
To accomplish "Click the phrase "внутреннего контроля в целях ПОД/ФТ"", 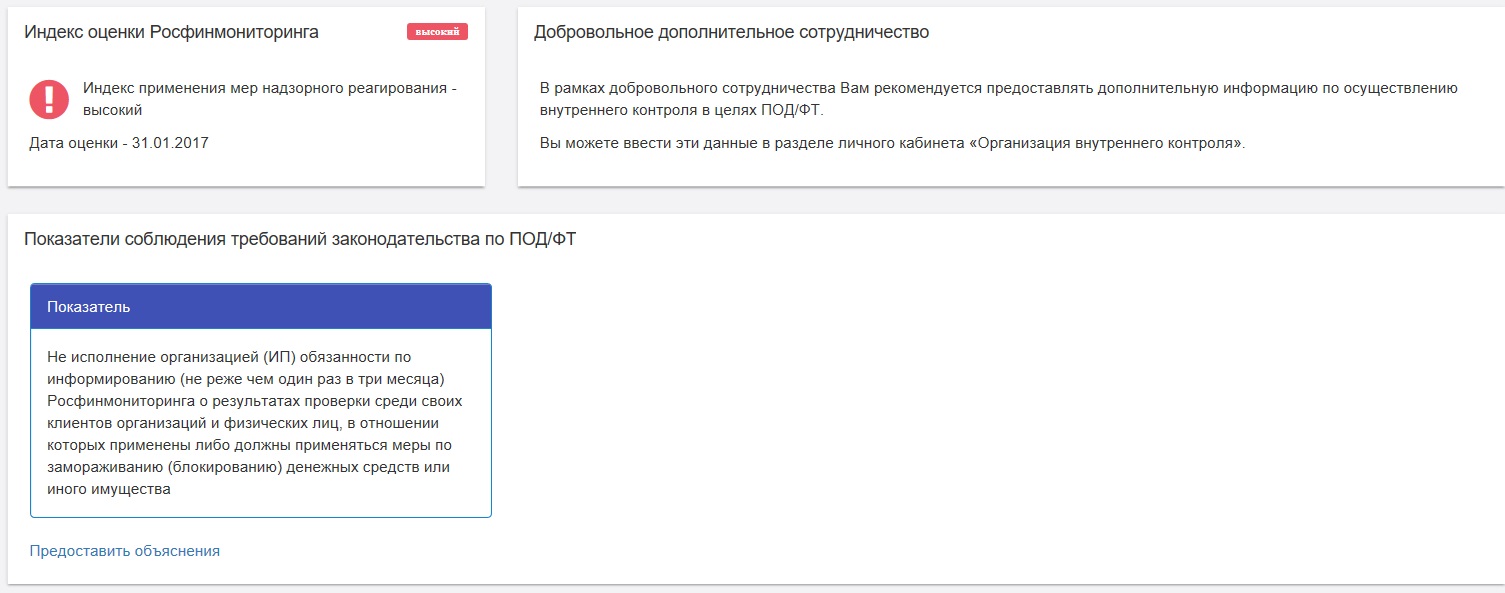I will [681, 110].
